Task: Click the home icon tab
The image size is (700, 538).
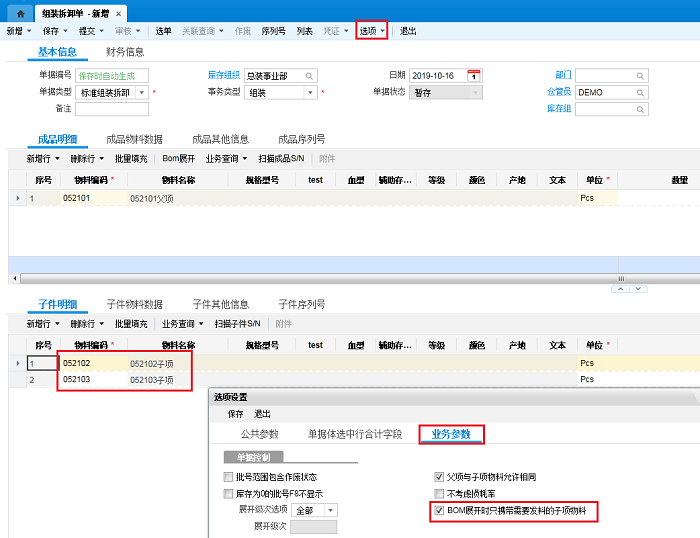Action: point(19,14)
